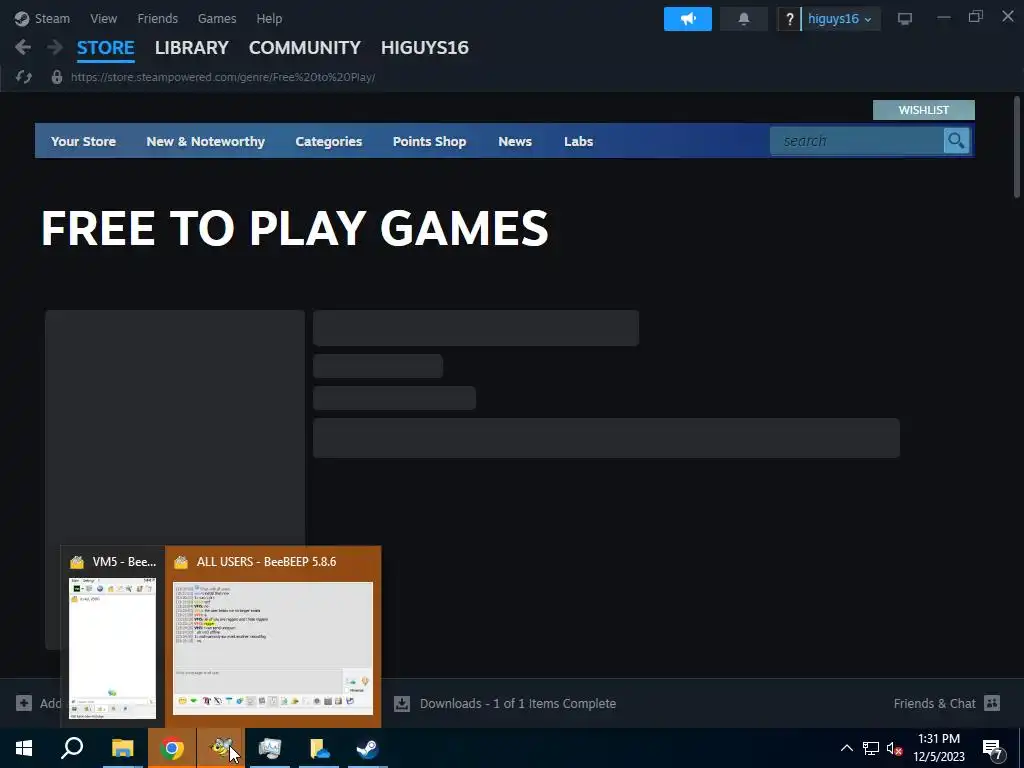Image resolution: width=1024 pixels, height=768 pixels.
Task: Show hidden system tray icons
Action: tap(846, 748)
